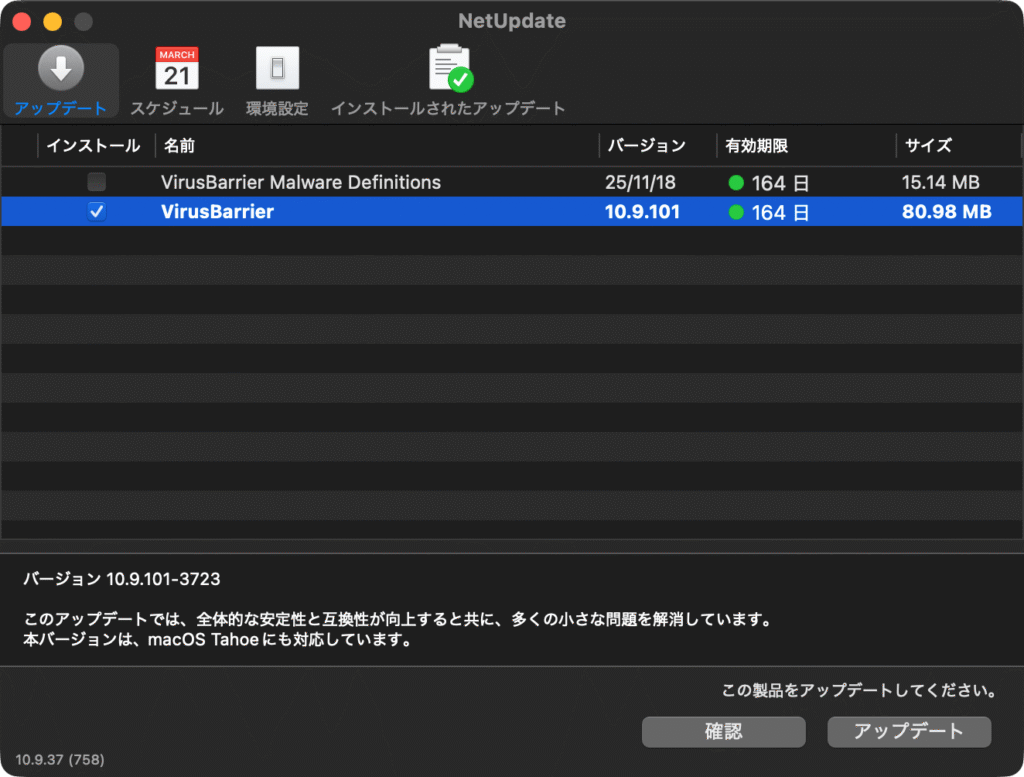The image size is (1024, 777).
Task: Select the VirusBarrier Malware Definitions row
Action: 300,183
